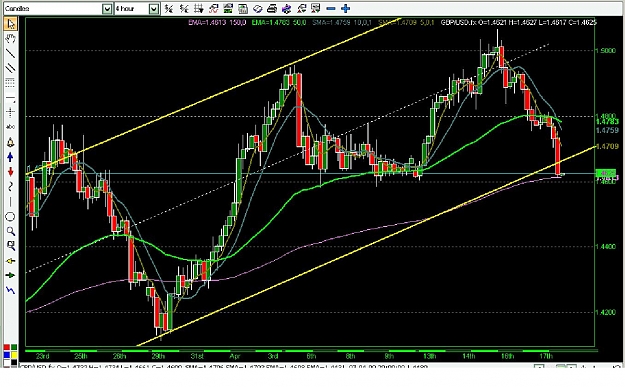Select the magnifying glass zoom tool
Image resolution: width=625 pixels, height=387 pixels.
point(10,231)
